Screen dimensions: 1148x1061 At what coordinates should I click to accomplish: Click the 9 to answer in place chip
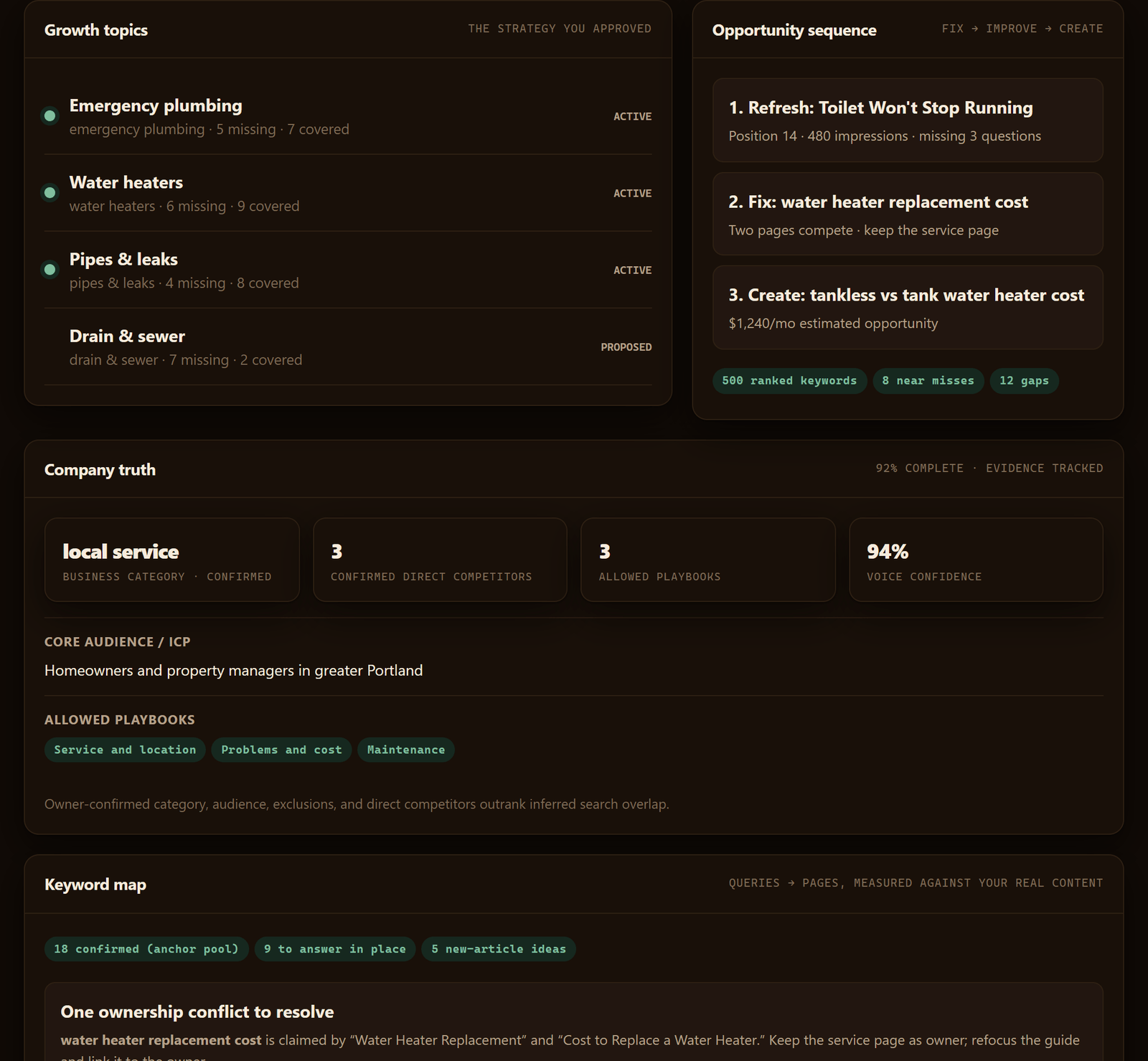tap(335, 949)
